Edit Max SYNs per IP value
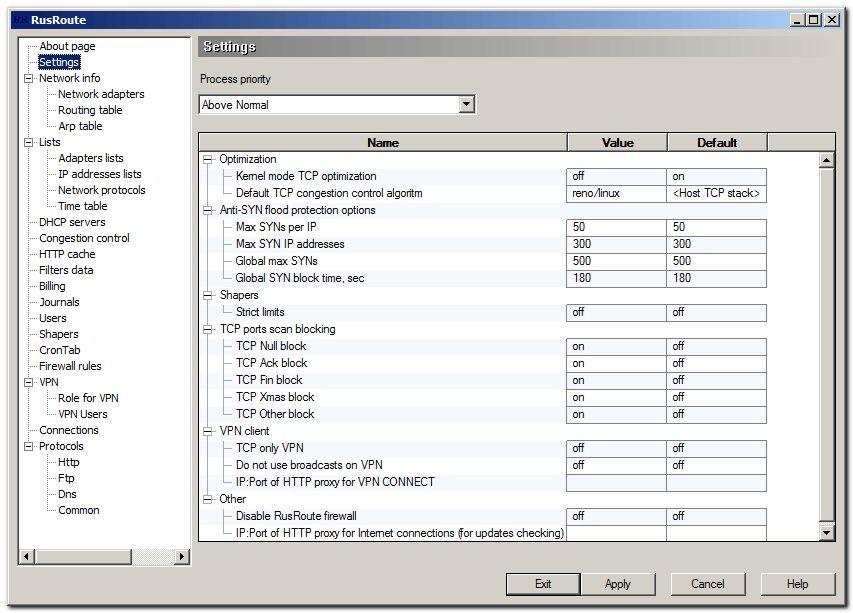This screenshot has height=613, width=853. point(616,227)
